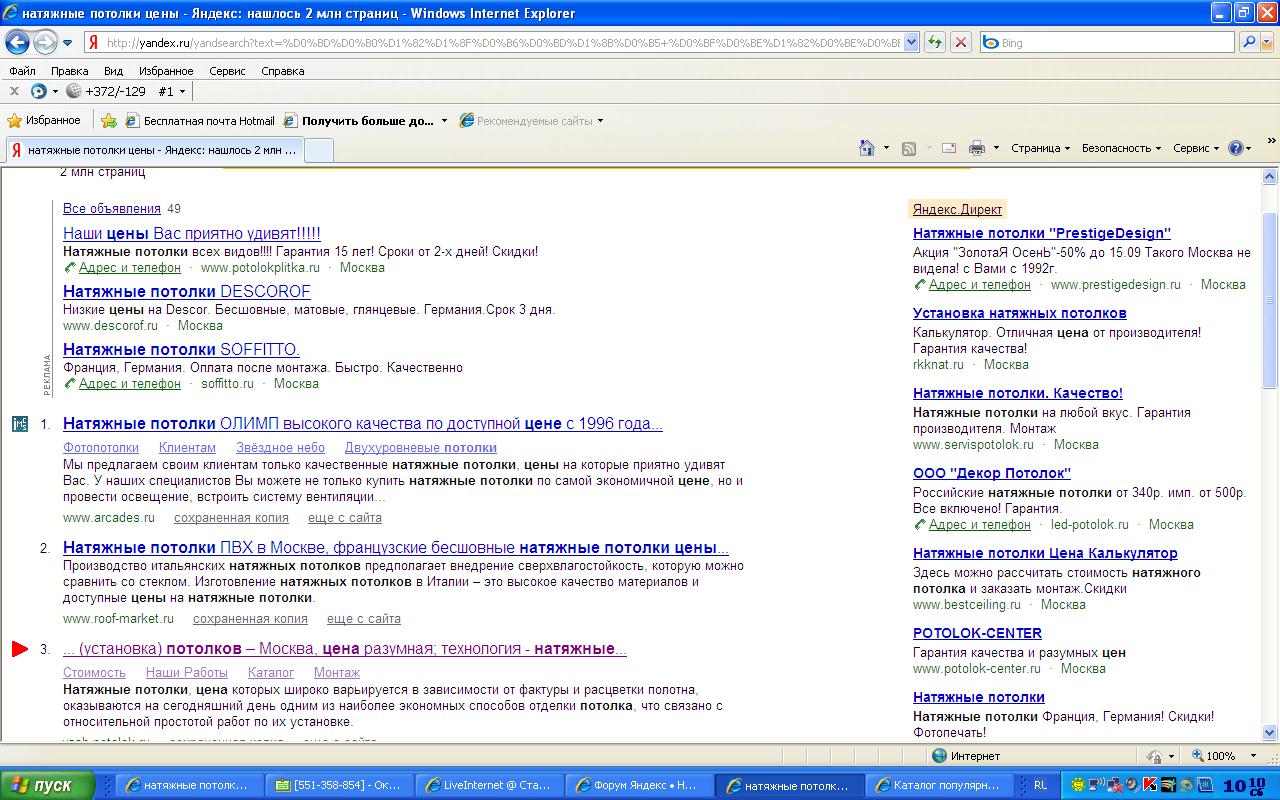The image size is (1280, 800).
Task: Click the globe icon before +372/-129
Action: (73, 91)
